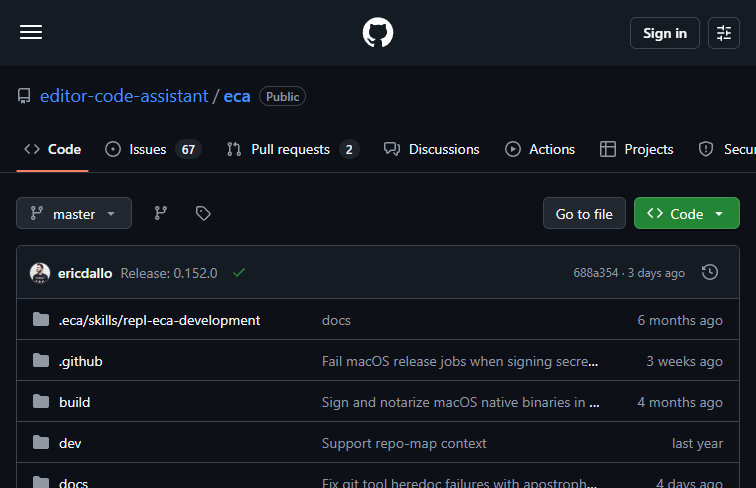Open the build folder
This screenshot has height=488, width=756.
pyautogui.click(x=74, y=402)
